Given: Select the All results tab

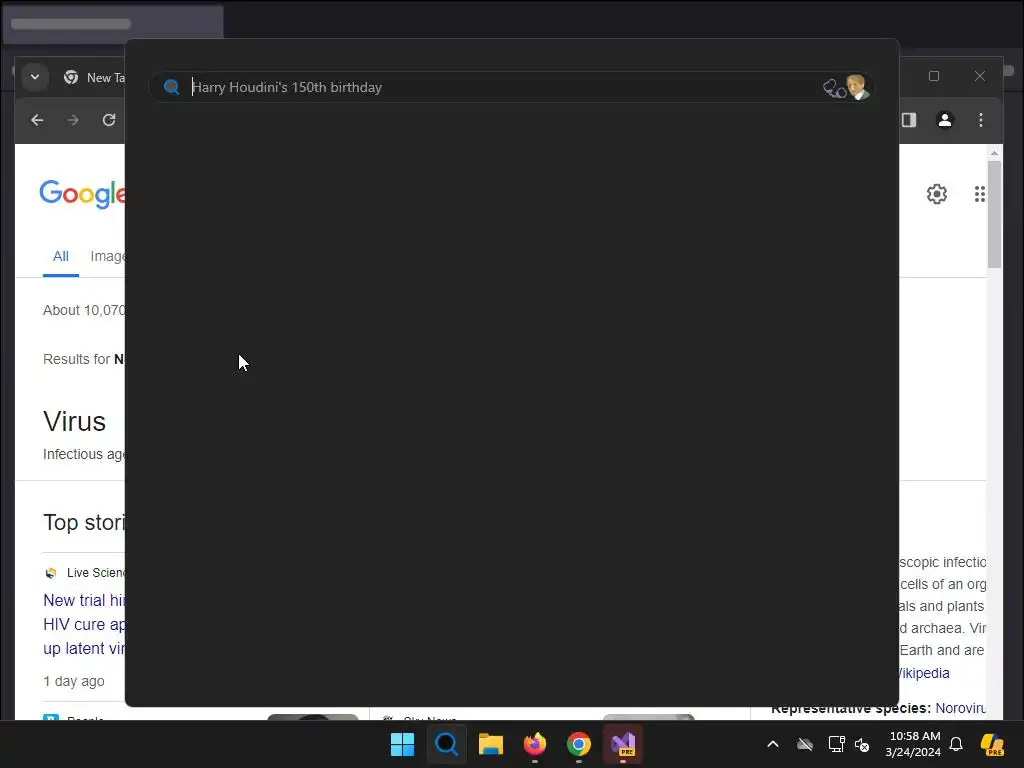Looking at the screenshot, I should coord(61,256).
